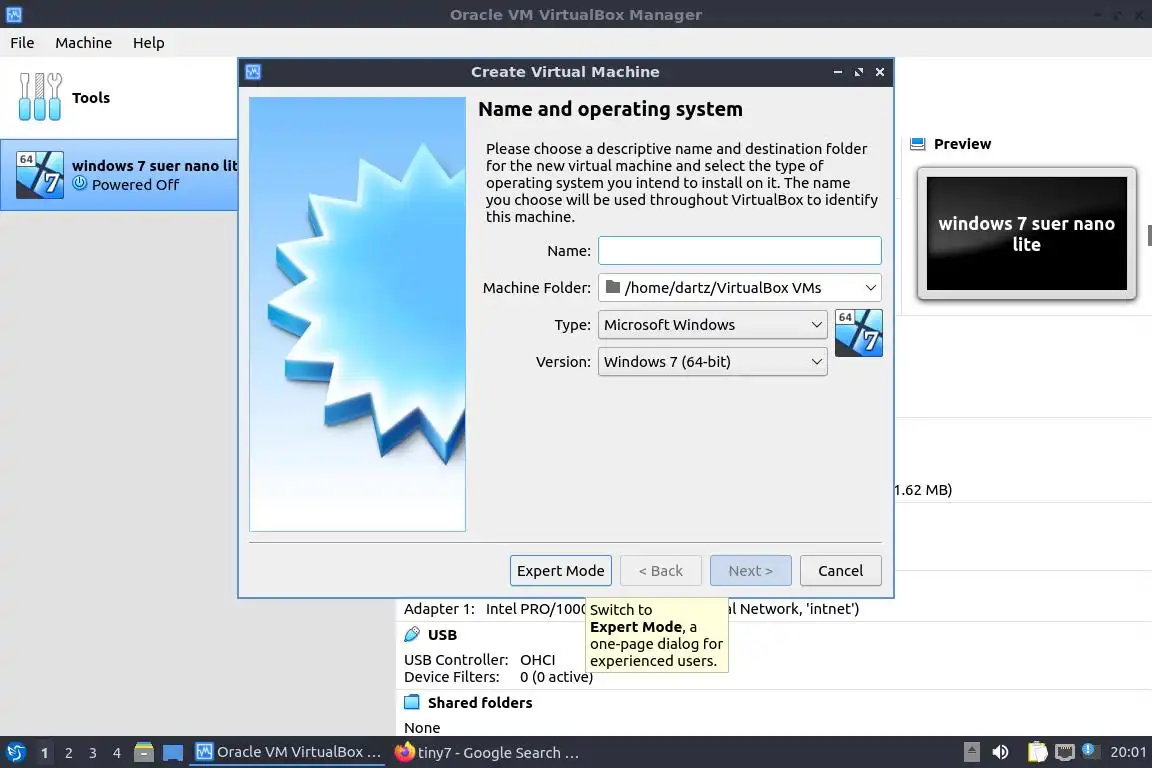Switch to workspace 1
Screen dimensions: 1152x768
pos(45,753)
